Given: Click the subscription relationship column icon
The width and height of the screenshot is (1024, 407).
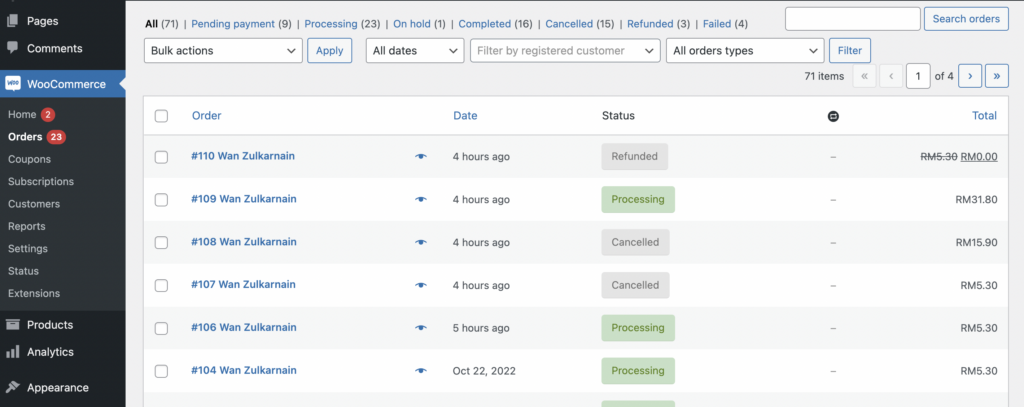Looking at the screenshot, I should coord(833,116).
